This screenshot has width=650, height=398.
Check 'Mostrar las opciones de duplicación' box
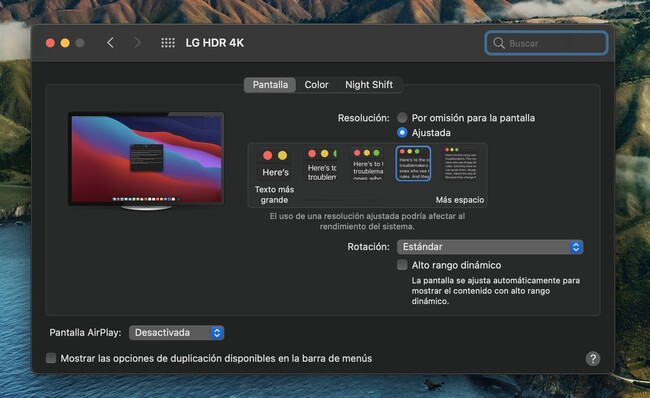coord(51,358)
